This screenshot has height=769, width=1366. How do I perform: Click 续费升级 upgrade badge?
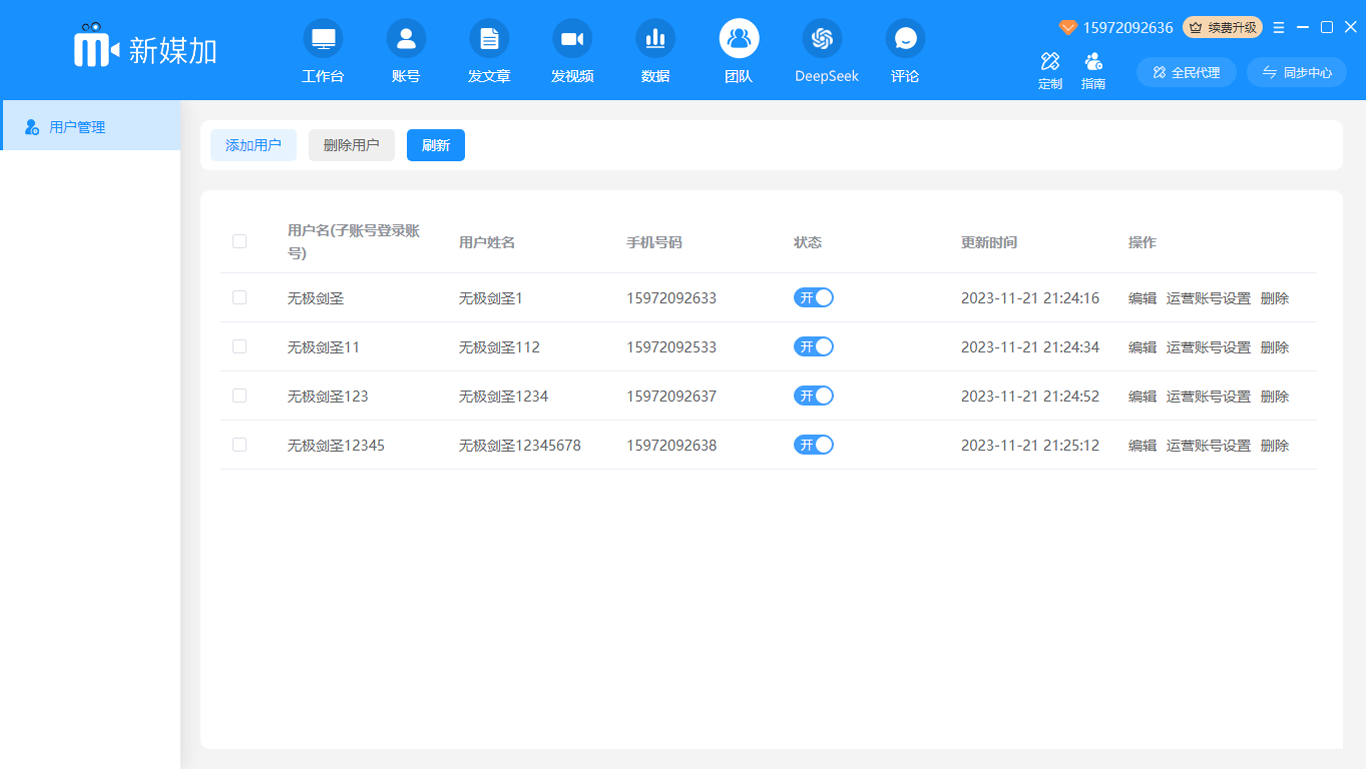click(1222, 28)
